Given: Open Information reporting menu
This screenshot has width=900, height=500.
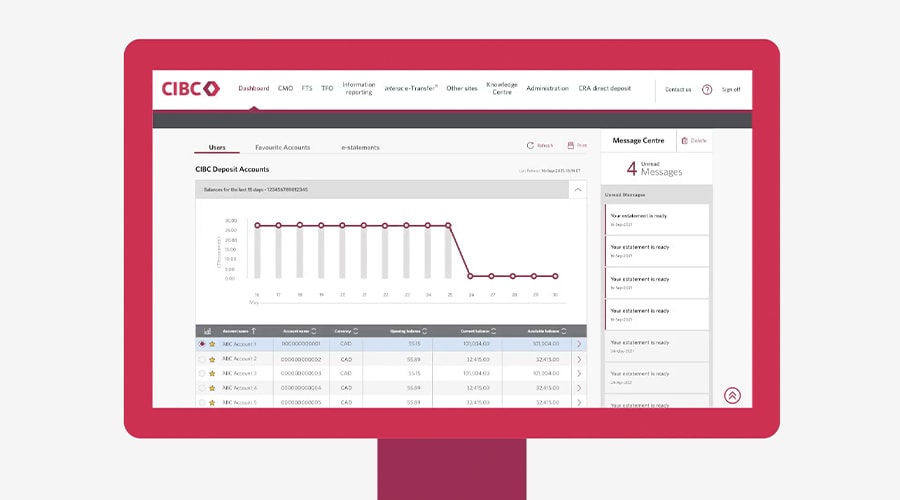Looking at the screenshot, I should pyautogui.click(x=359, y=88).
